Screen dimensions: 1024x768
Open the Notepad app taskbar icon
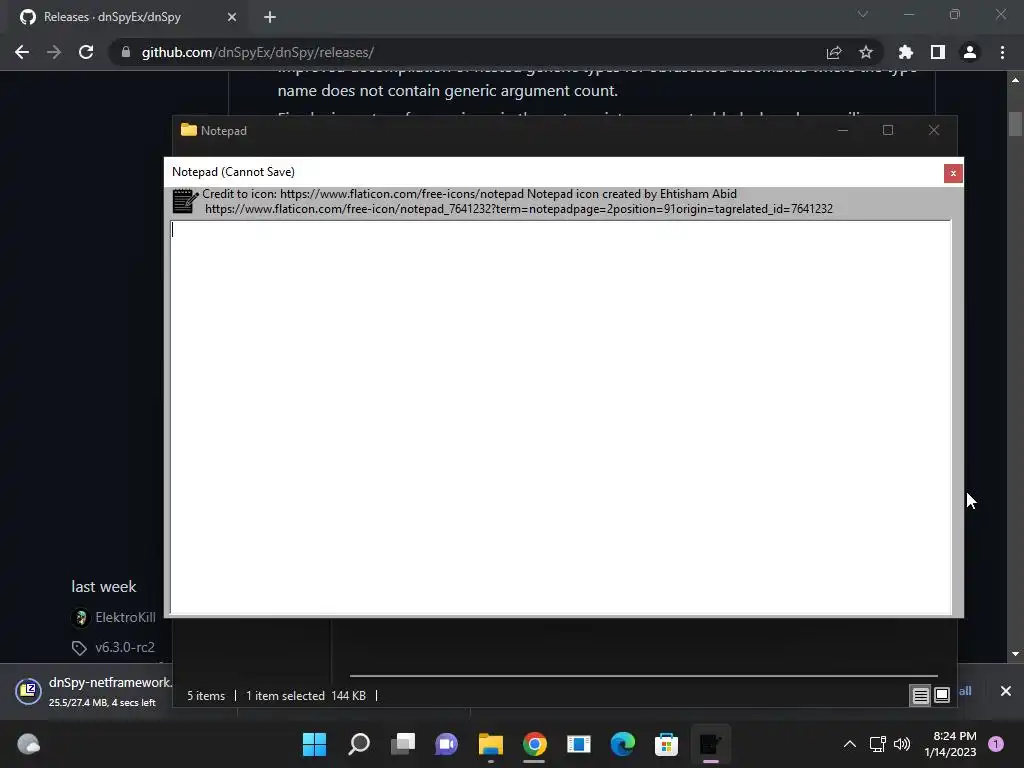tap(710, 744)
